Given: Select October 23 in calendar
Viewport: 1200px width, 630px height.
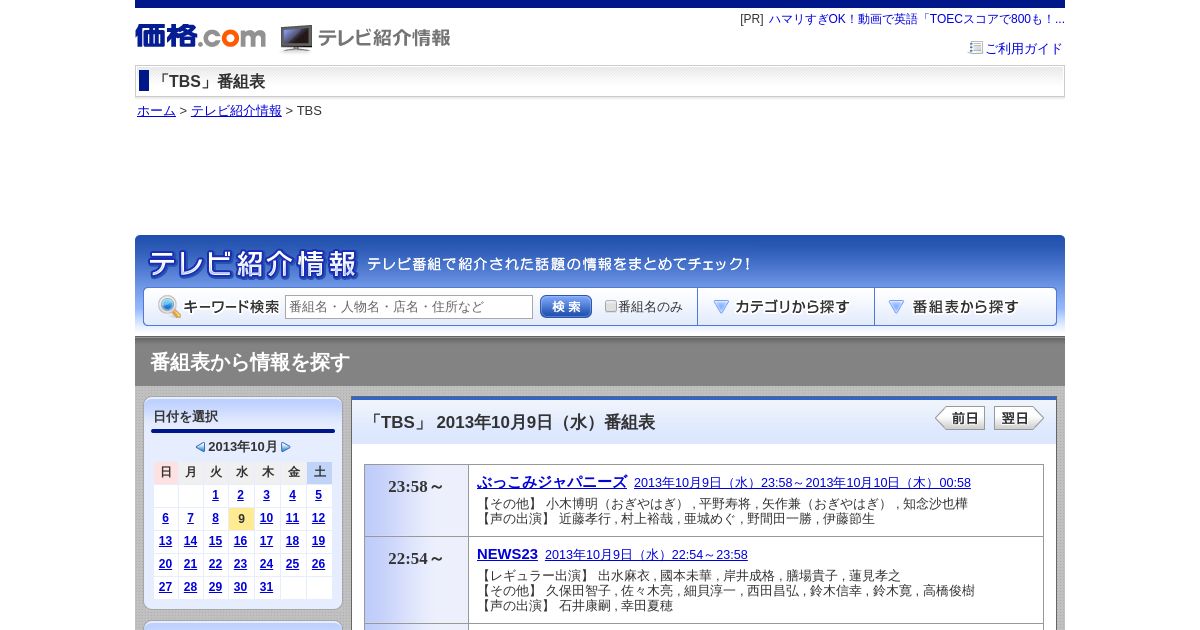Looking at the screenshot, I should [x=240, y=564].
